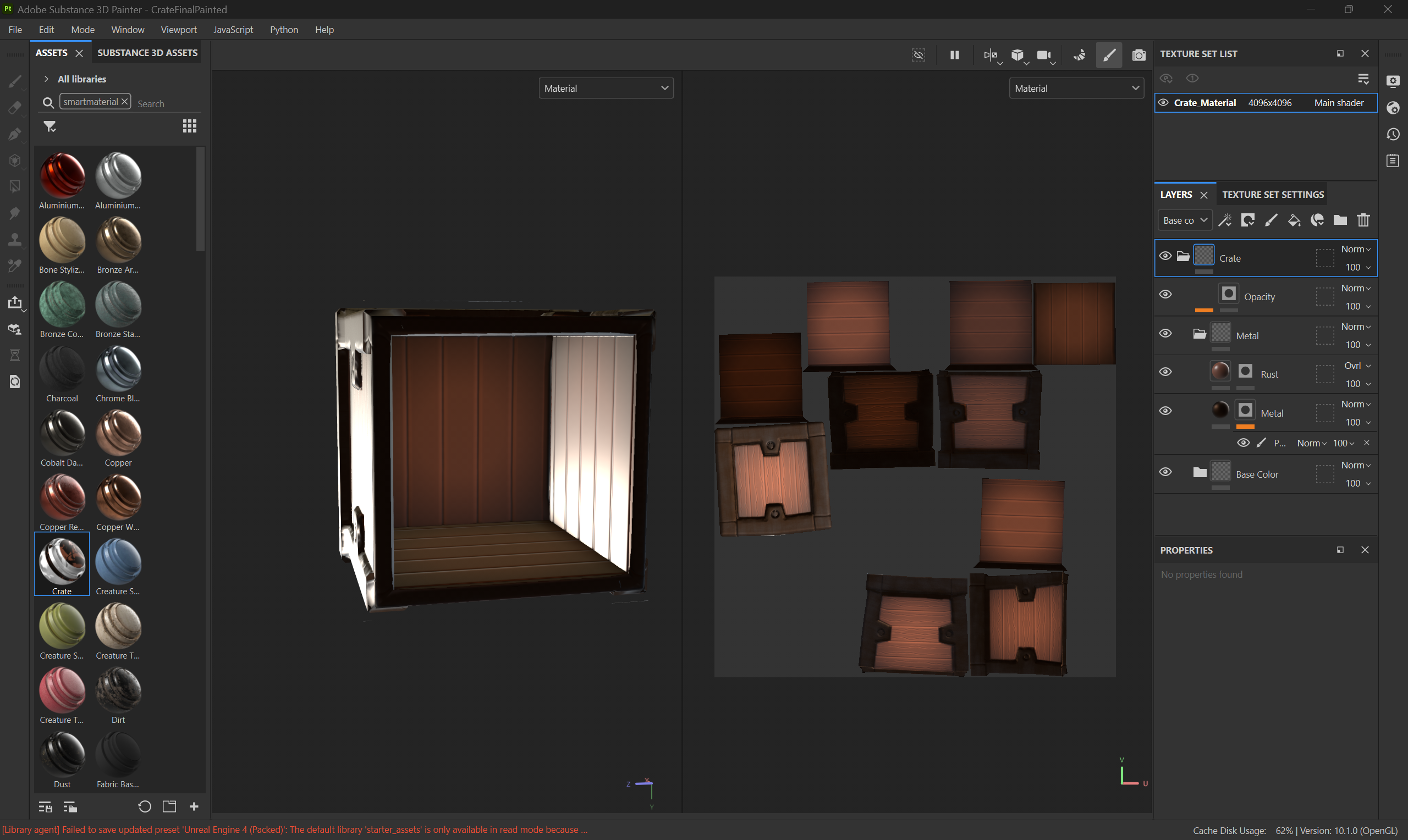Expand the All libraries tree
Viewport: 1408px width, 840px height.
pos(46,79)
